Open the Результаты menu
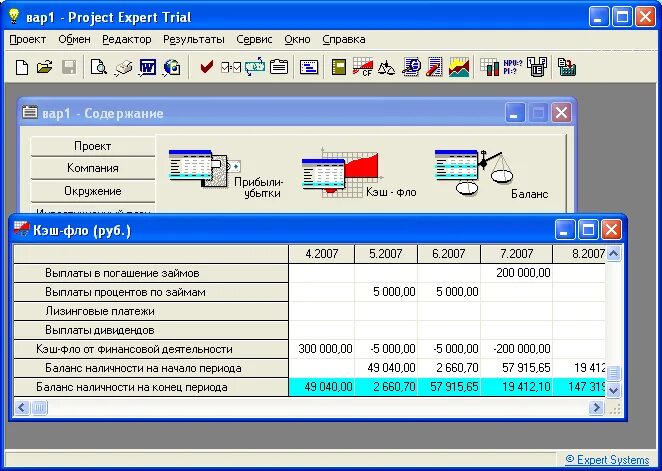Image resolution: width=662 pixels, height=471 pixels. (x=194, y=39)
